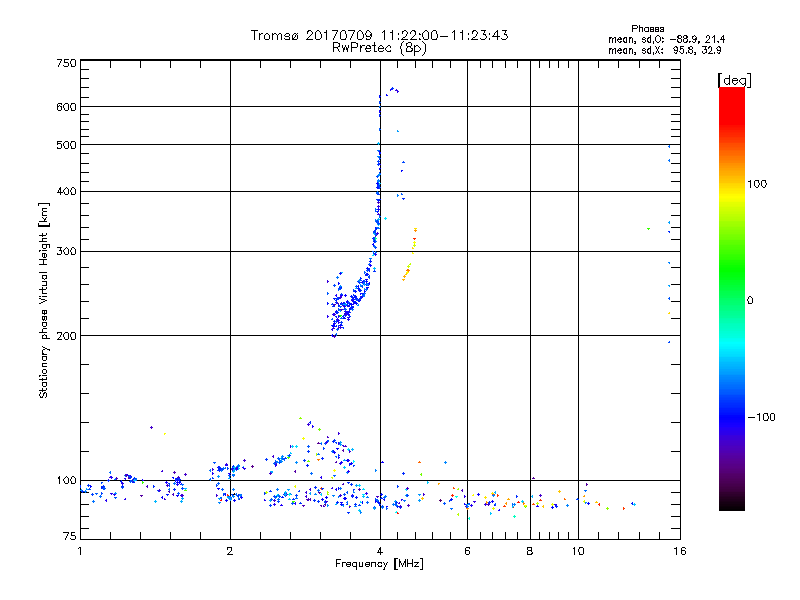Click the y-axis tick label '300'
This screenshot has width=800, height=600.
tap(66, 251)
